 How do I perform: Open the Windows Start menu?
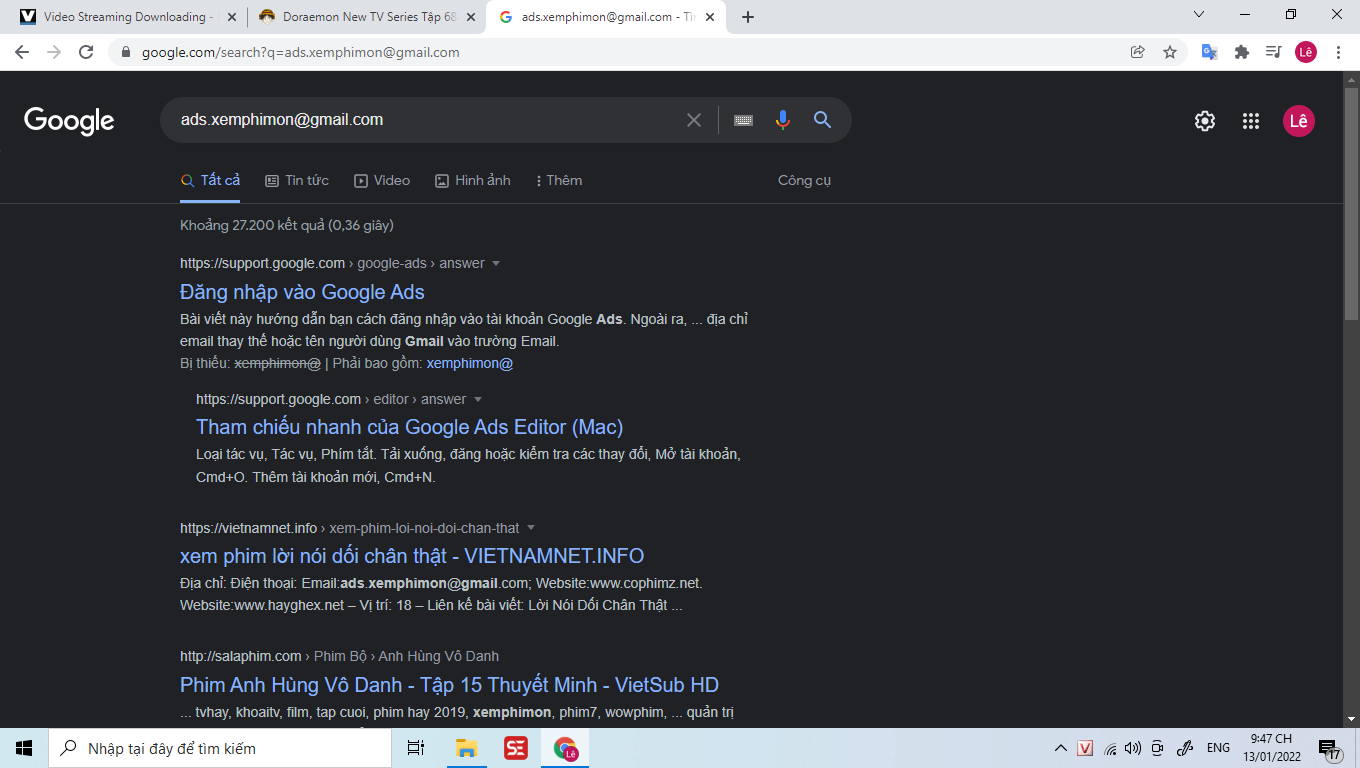[24, 748]
